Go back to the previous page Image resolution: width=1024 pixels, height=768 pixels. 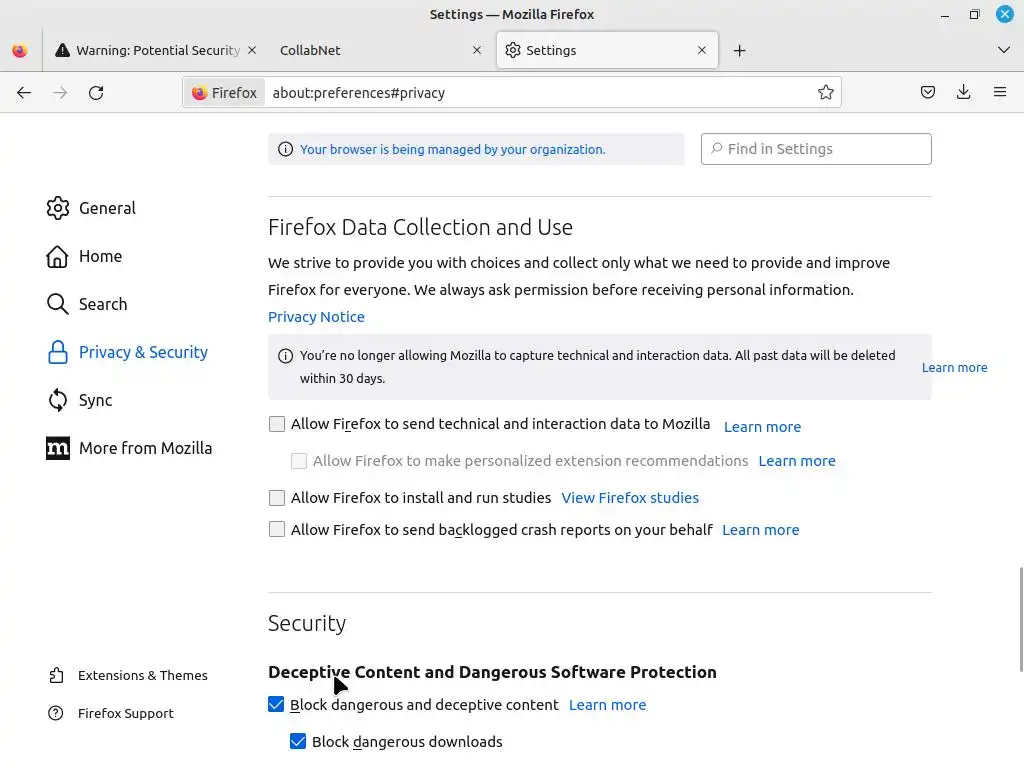click(24, 92)
